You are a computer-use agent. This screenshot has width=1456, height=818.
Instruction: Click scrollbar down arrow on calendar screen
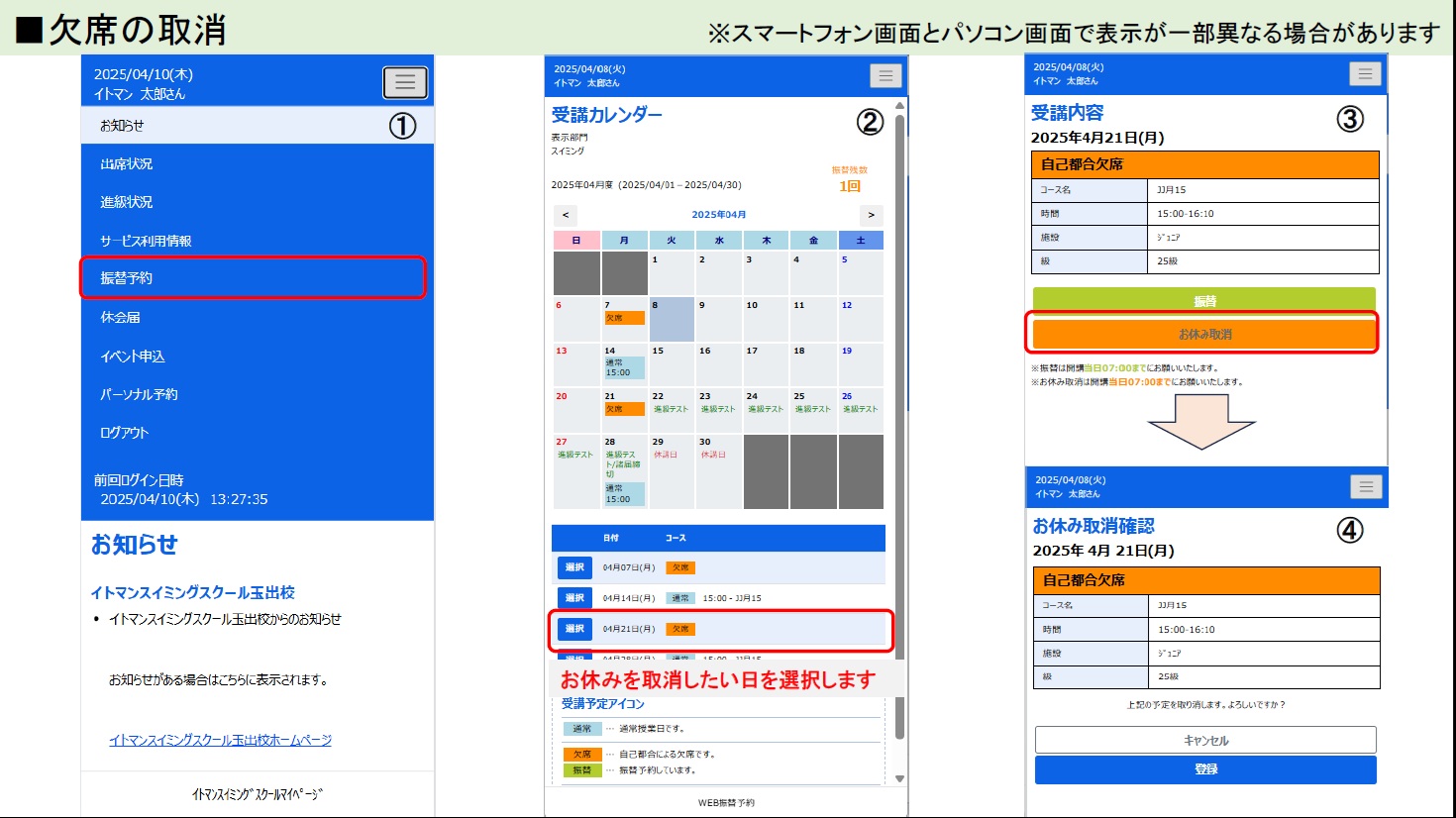899,779
